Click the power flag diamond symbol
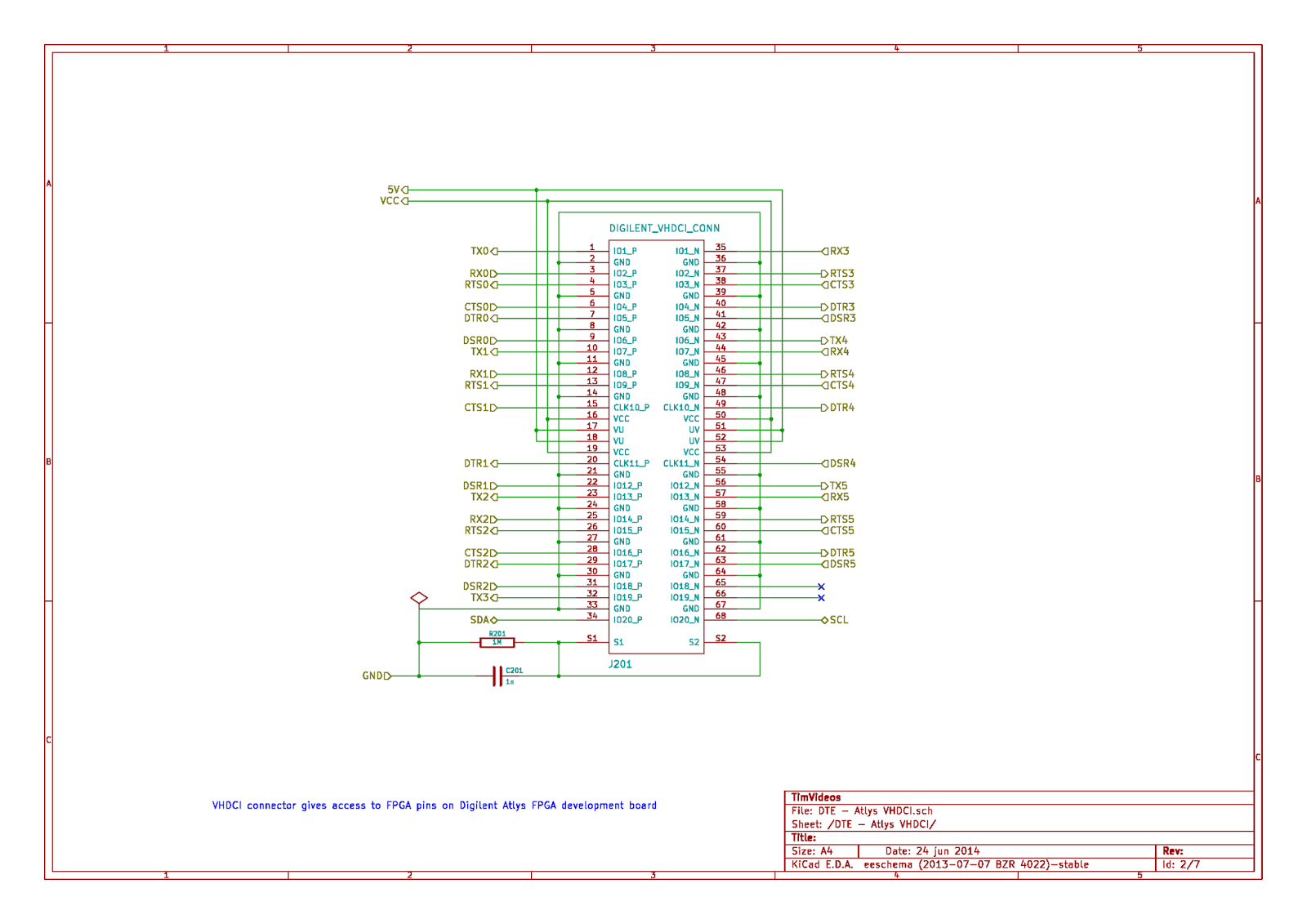The width and height of the screenshot is (1307, 924). click(419, 598)
